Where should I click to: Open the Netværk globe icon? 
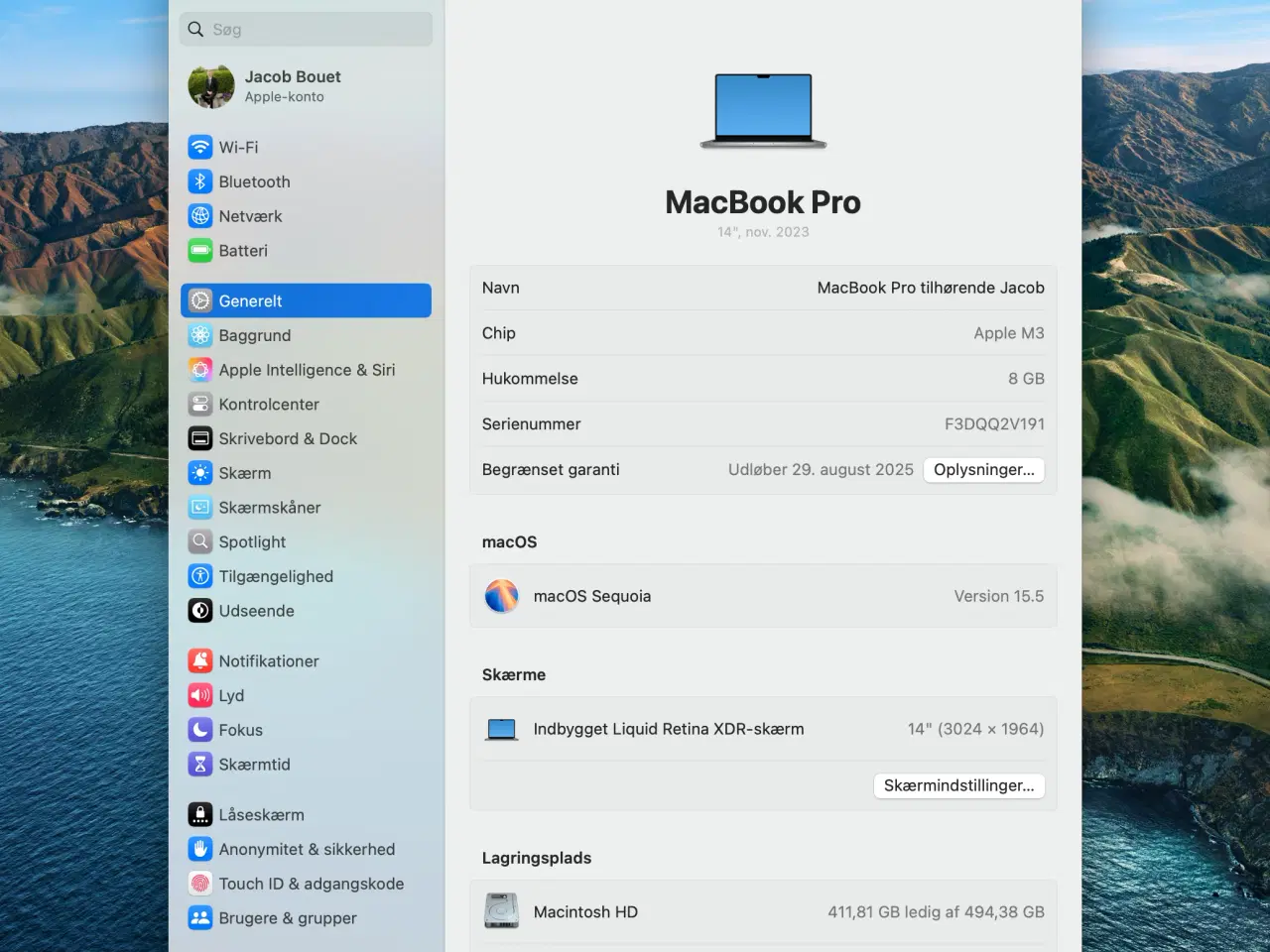coord(200,216)
